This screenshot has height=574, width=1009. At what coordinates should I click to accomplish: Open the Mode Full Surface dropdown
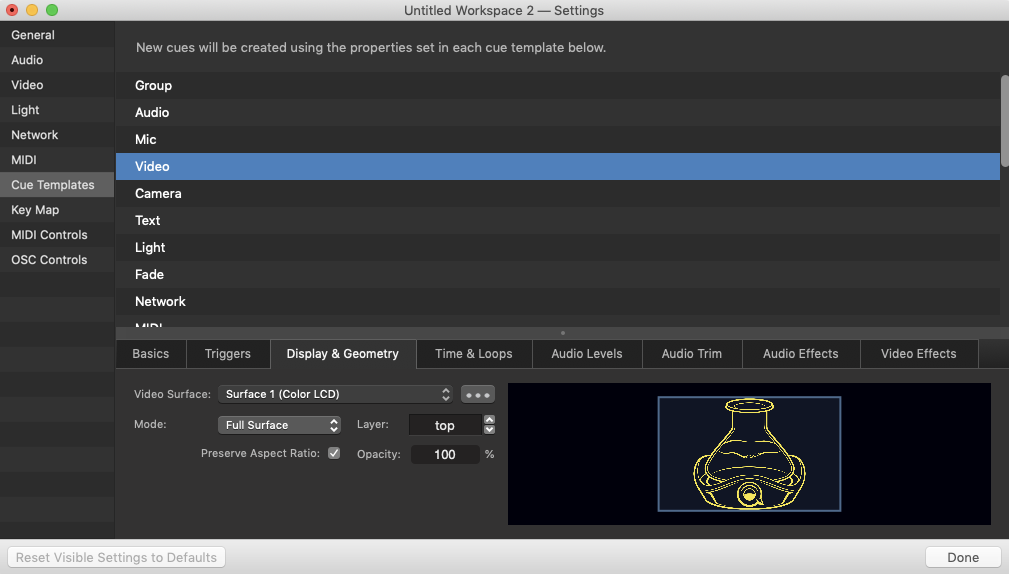tap(279, 425)
